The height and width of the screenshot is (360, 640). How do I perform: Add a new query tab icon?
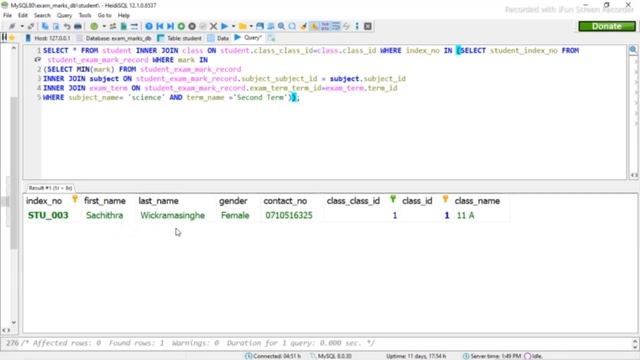[x=271, y=38]
